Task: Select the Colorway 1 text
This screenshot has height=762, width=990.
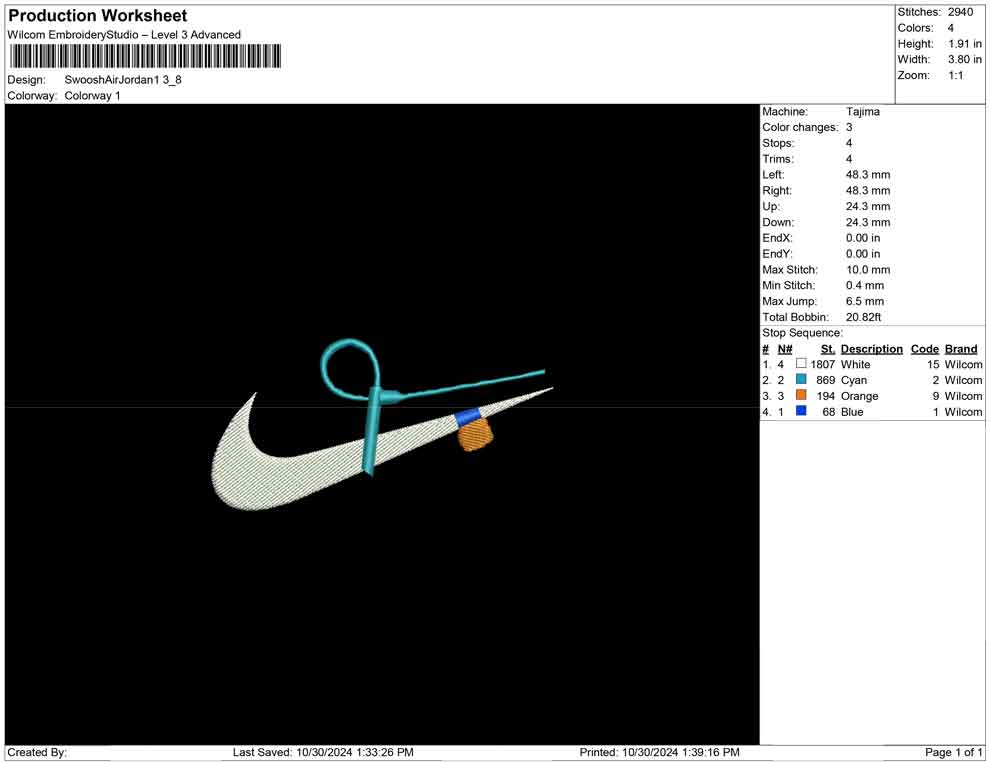Action: [92, 96]
